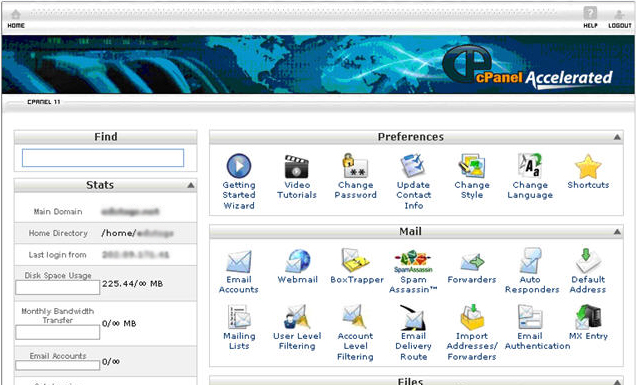The image size is (636, 385).
Task: Click the Email Accounts usage bar
Action: click(58, 366)
